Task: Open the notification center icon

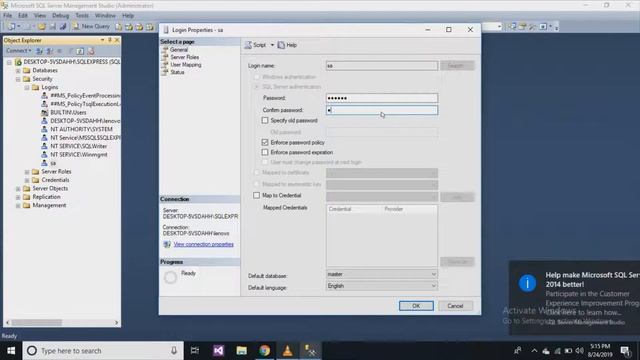Action: pos(625,351)
